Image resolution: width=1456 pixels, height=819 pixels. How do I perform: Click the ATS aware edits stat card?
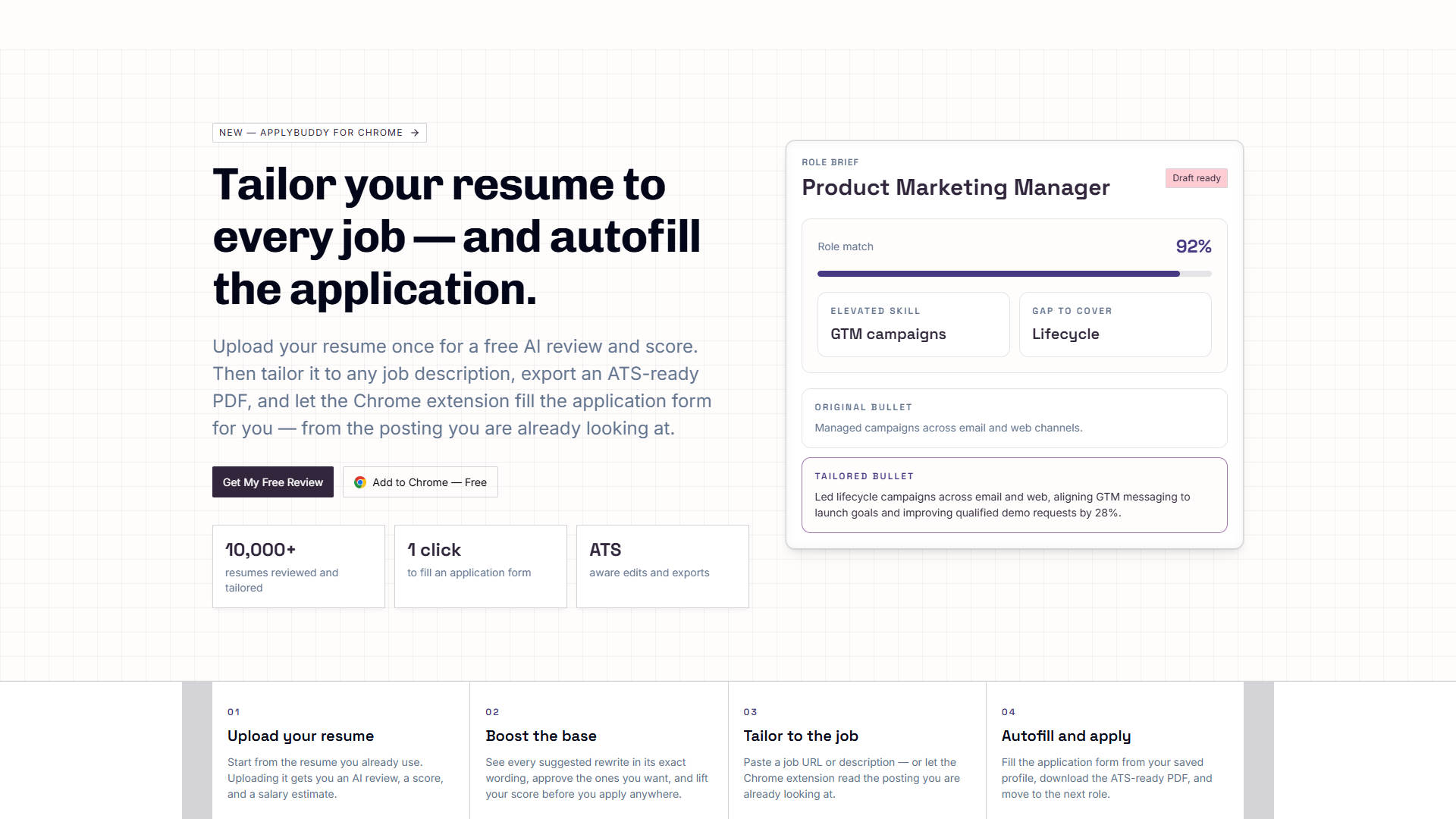663,566
